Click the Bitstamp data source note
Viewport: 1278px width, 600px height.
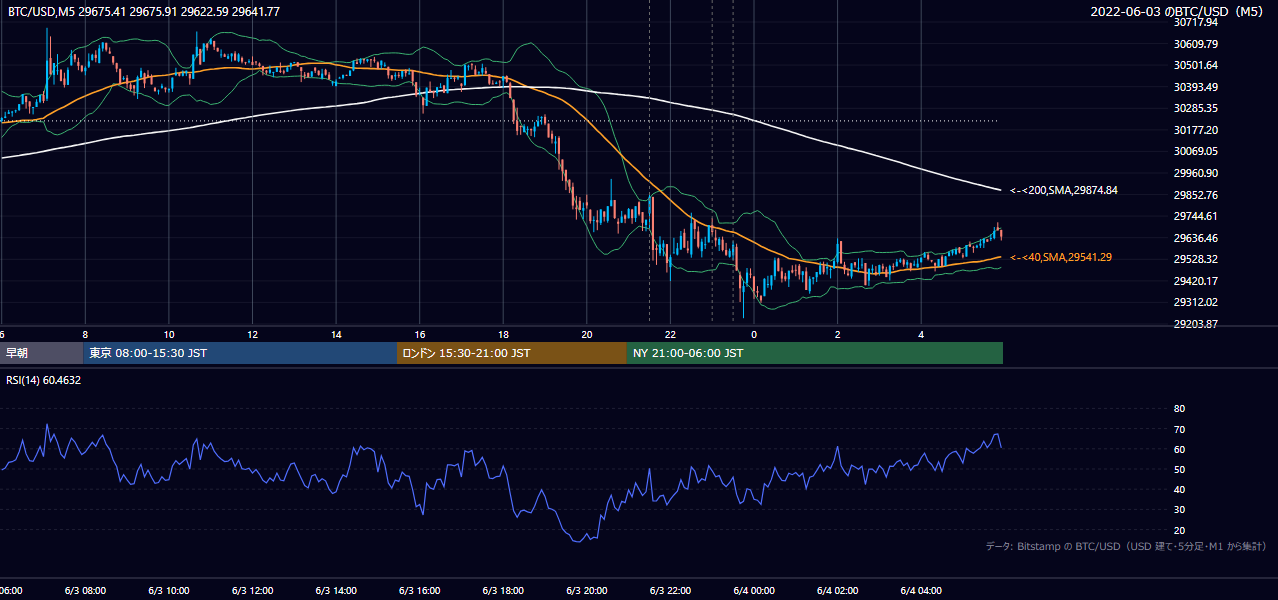tap(1126, 546)
